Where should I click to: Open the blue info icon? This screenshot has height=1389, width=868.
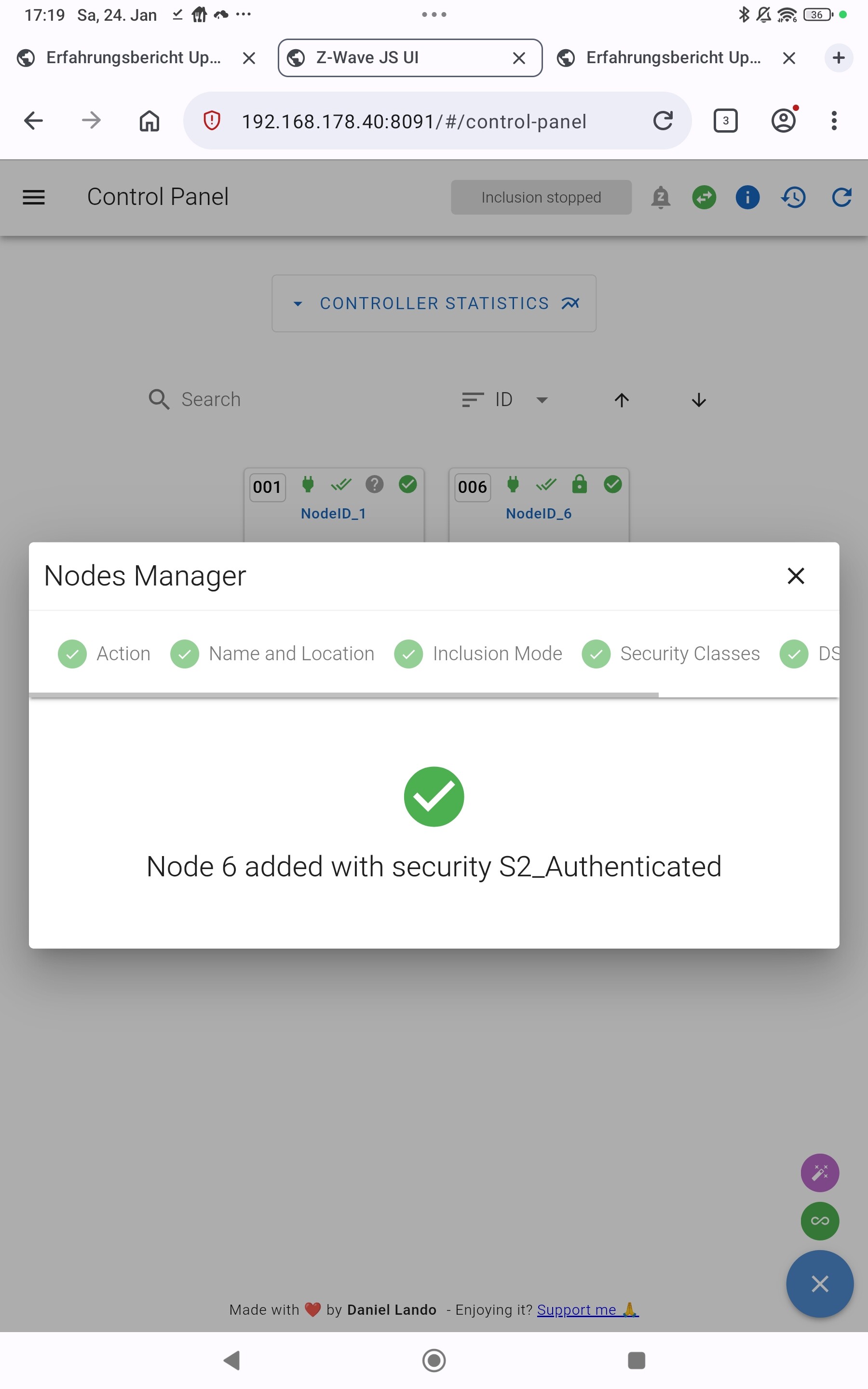point(747,197)
